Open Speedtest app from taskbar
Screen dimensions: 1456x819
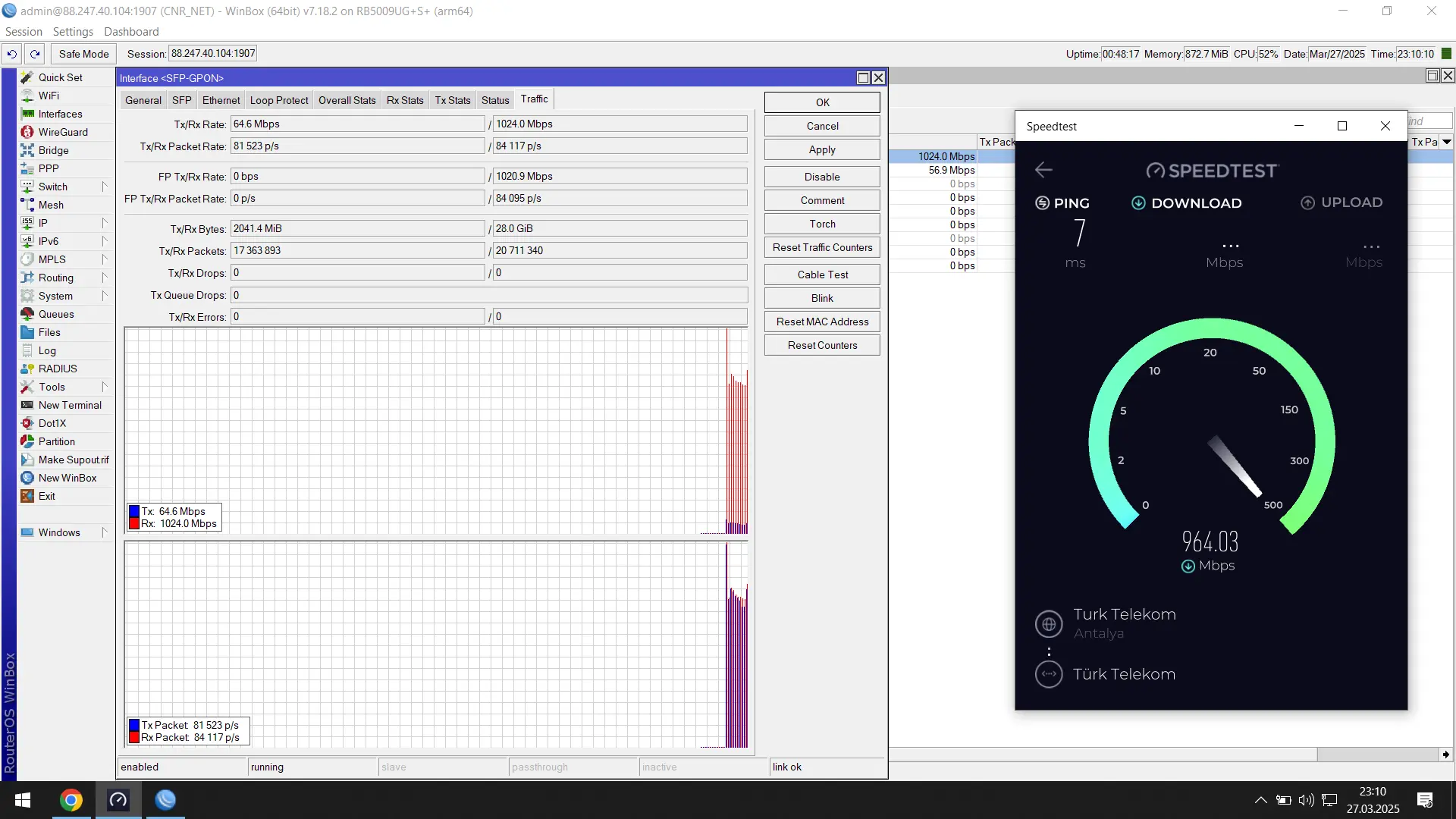118,800
